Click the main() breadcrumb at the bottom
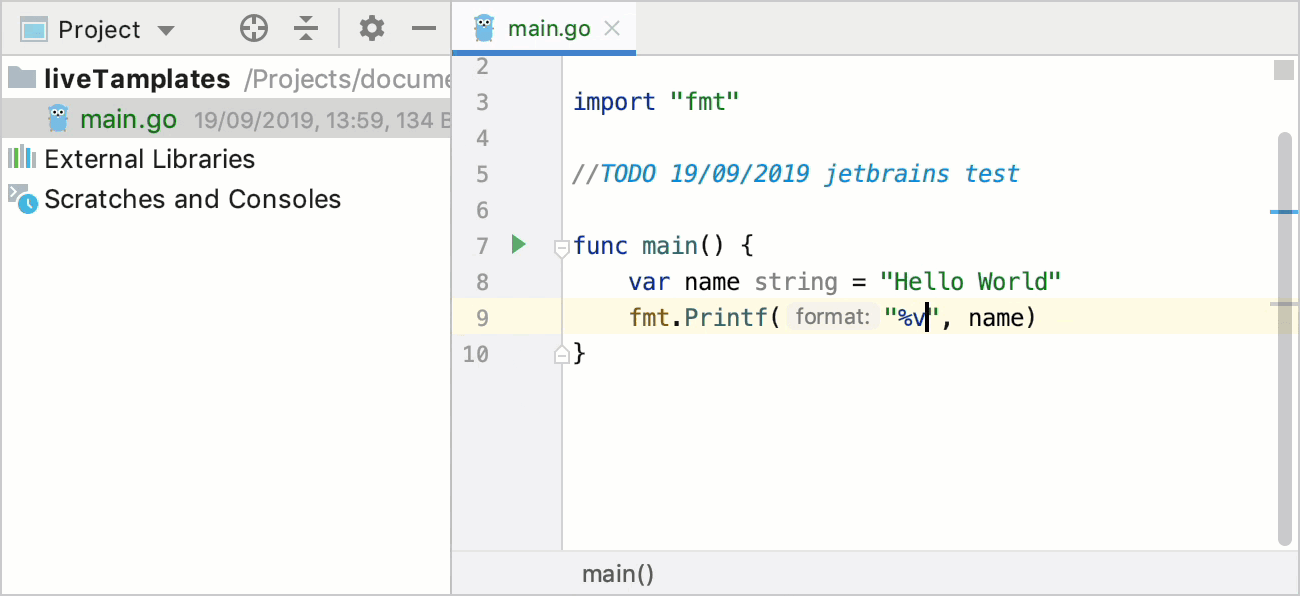The image size is (1300, 596). coord(617,573)
